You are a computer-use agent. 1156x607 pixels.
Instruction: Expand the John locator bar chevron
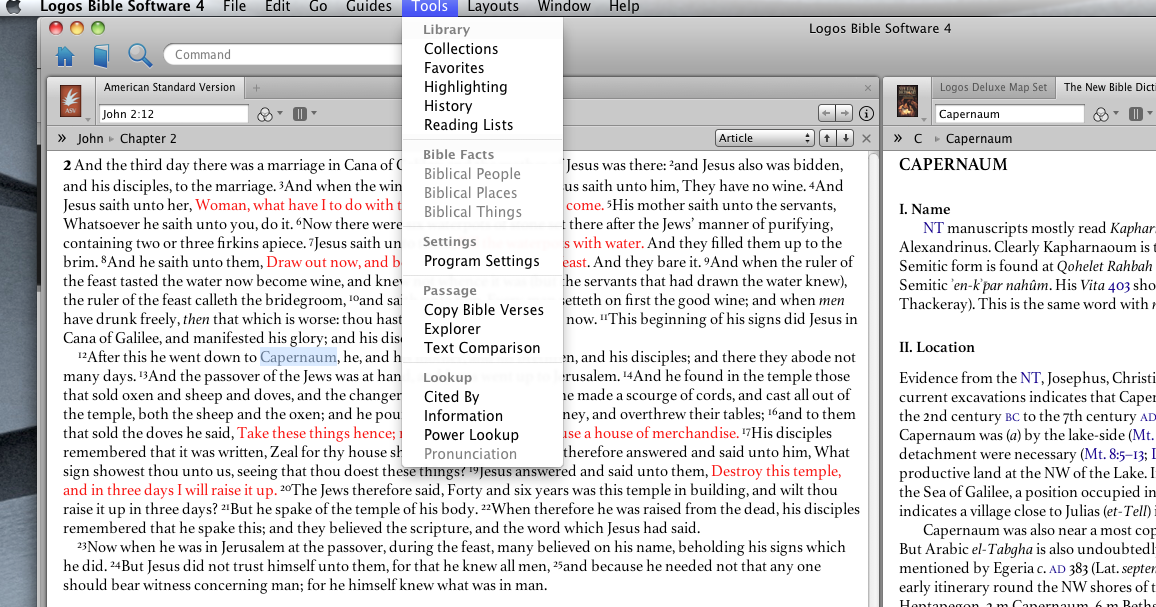(62, 138)
